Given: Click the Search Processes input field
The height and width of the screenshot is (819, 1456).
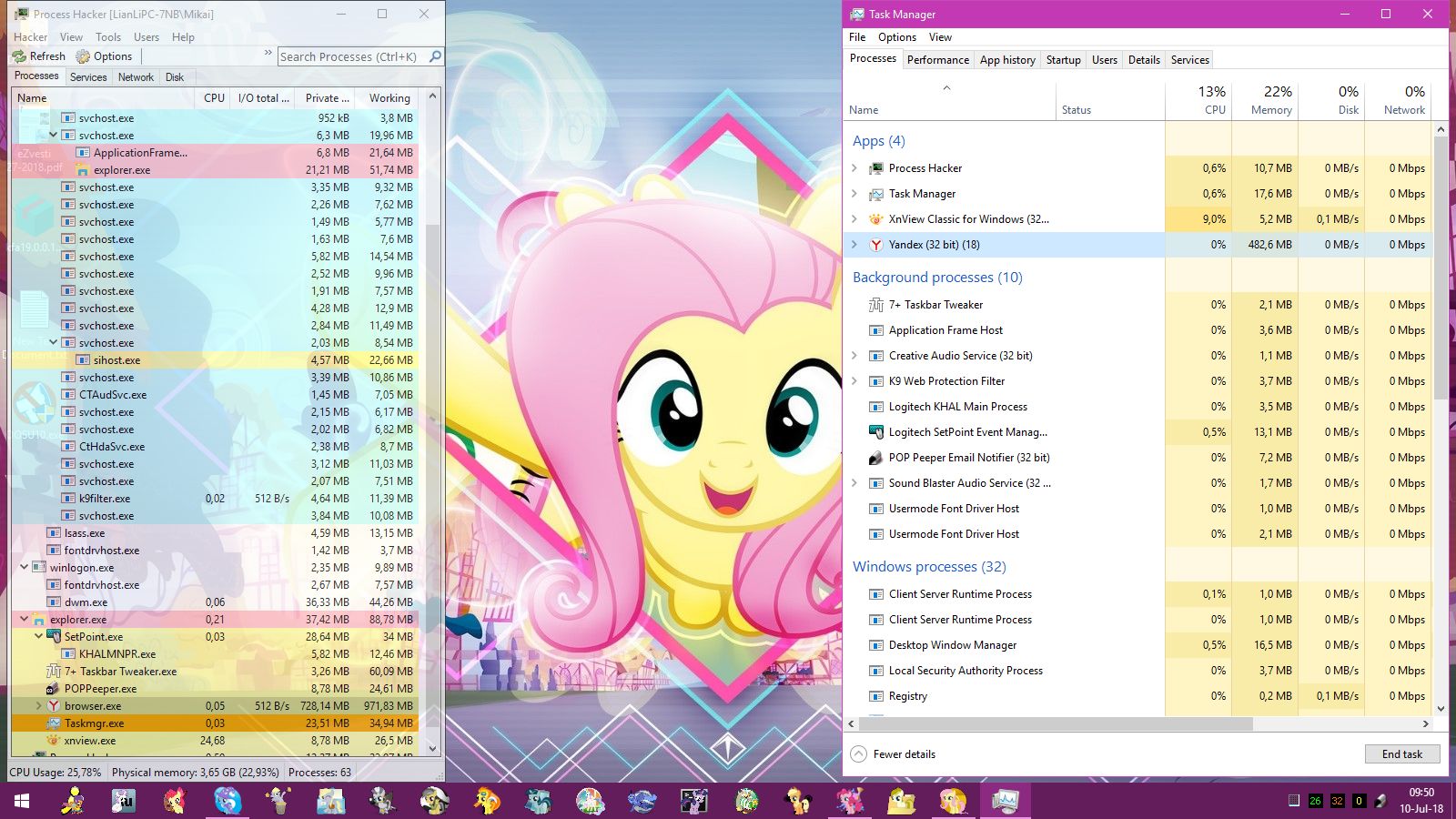Looking at the screenshot, I should coord(350,56).
